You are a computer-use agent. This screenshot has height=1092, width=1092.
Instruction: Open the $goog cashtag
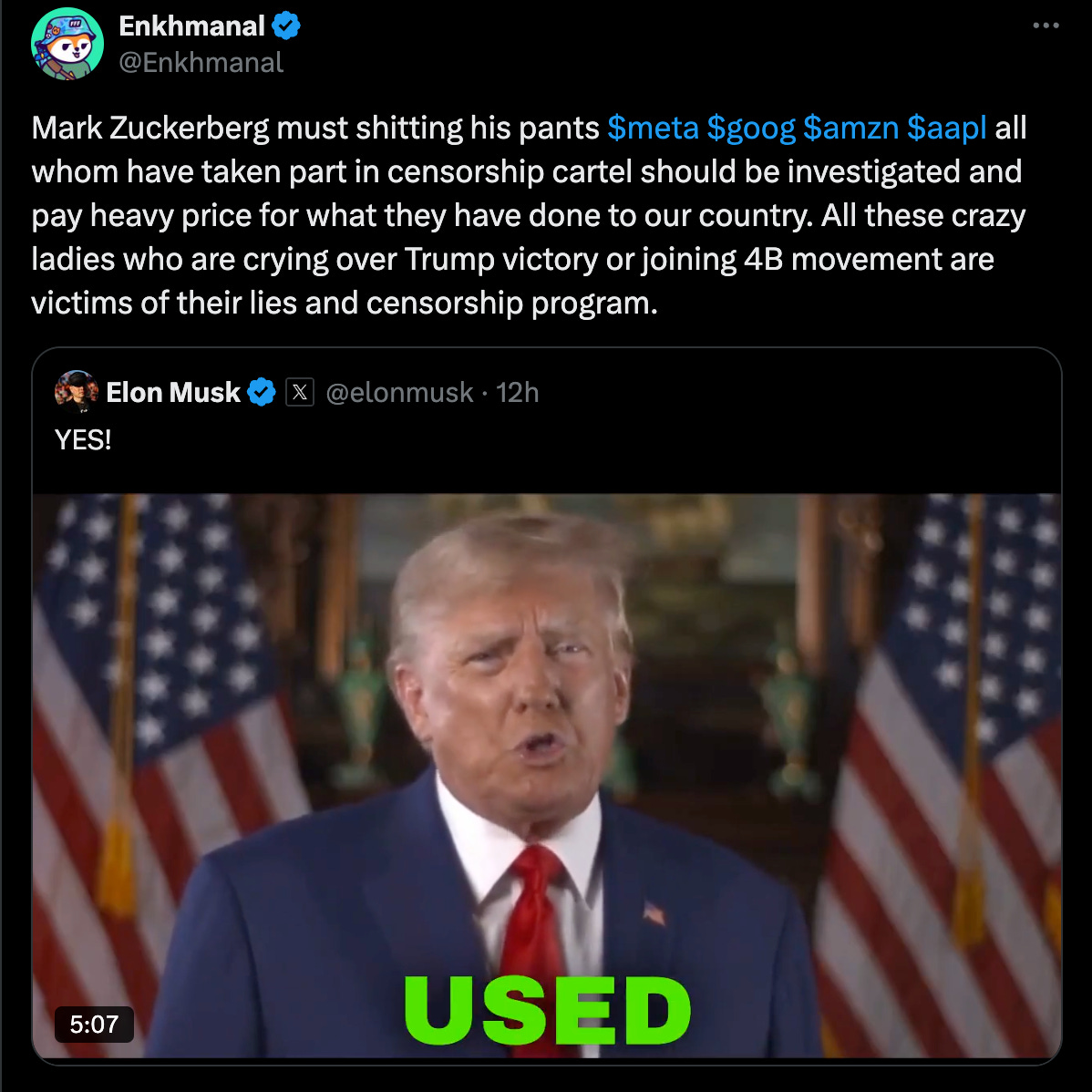751,129
